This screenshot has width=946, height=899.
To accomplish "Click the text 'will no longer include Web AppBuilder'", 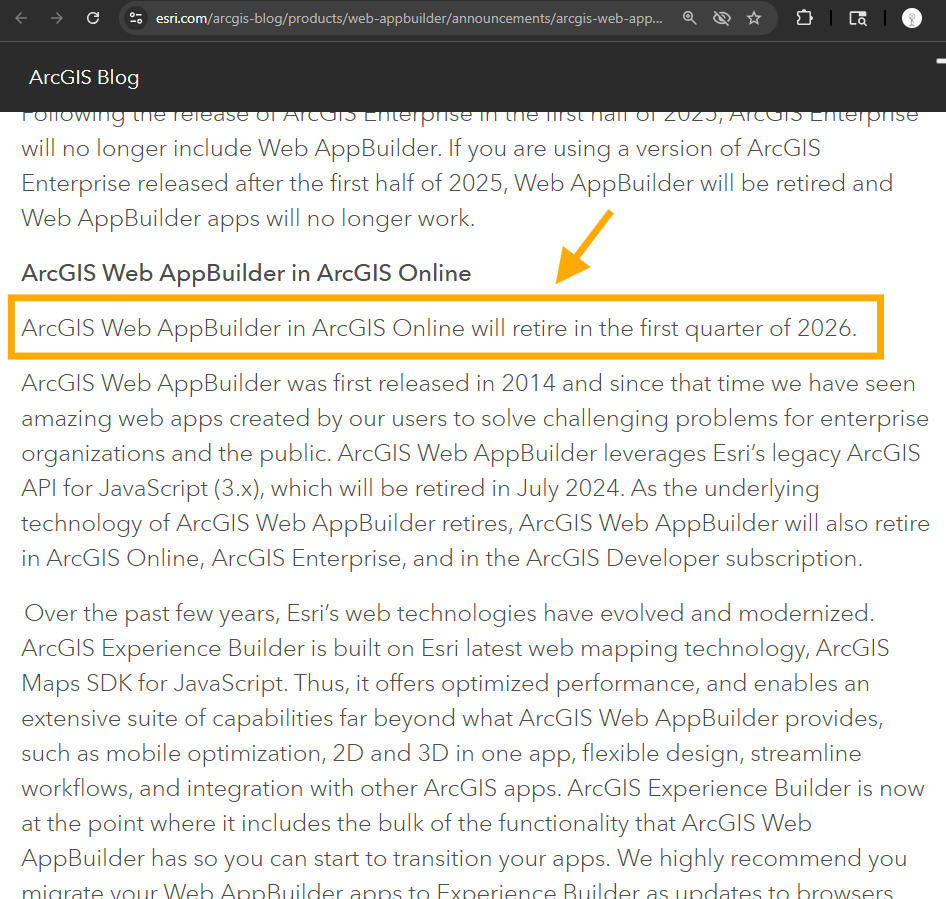I will point(231,148).
